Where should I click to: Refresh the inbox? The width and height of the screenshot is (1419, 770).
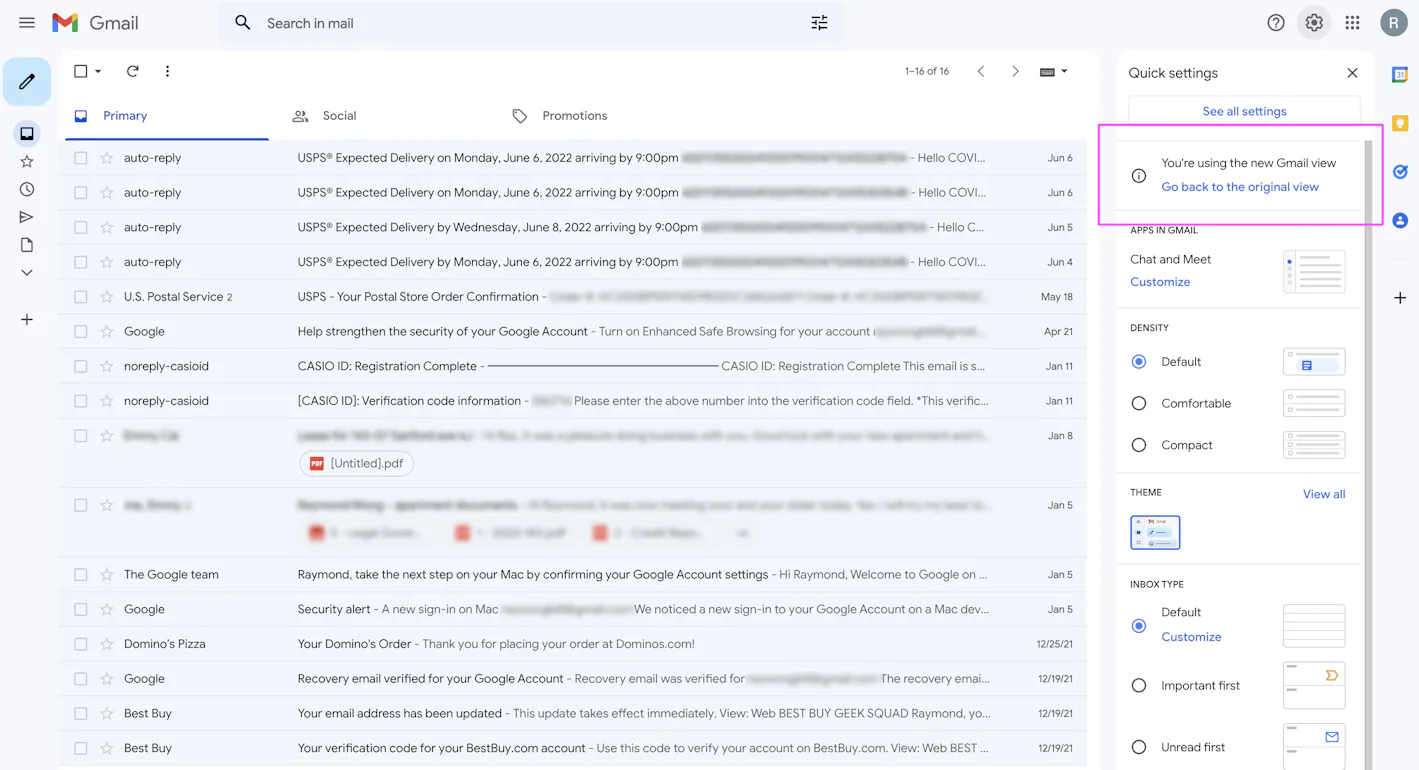click(x=132, y=71)
